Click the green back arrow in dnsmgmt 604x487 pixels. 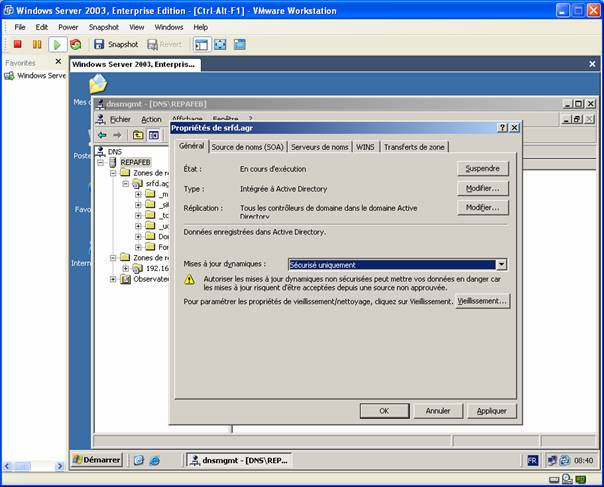tap(102, 135)
